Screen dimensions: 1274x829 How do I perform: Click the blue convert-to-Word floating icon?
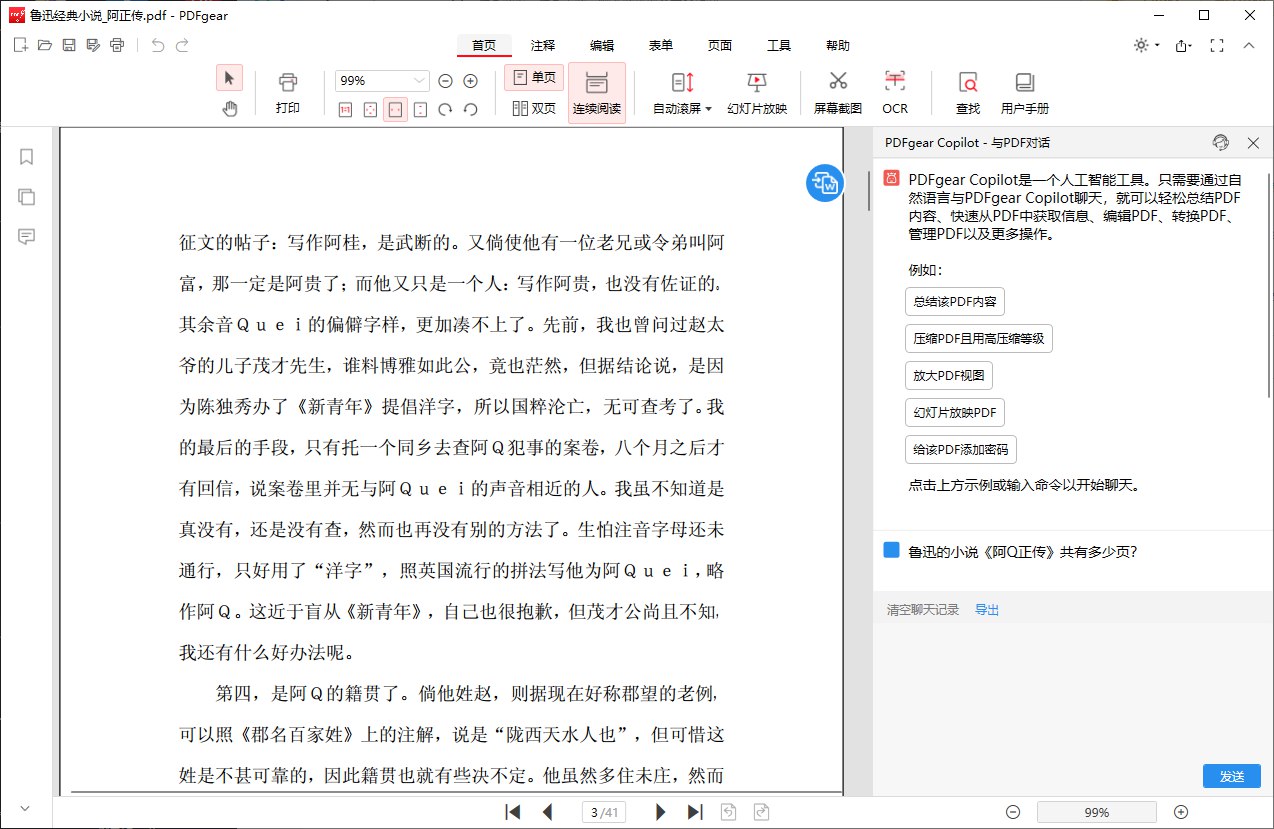click(825, 183)
